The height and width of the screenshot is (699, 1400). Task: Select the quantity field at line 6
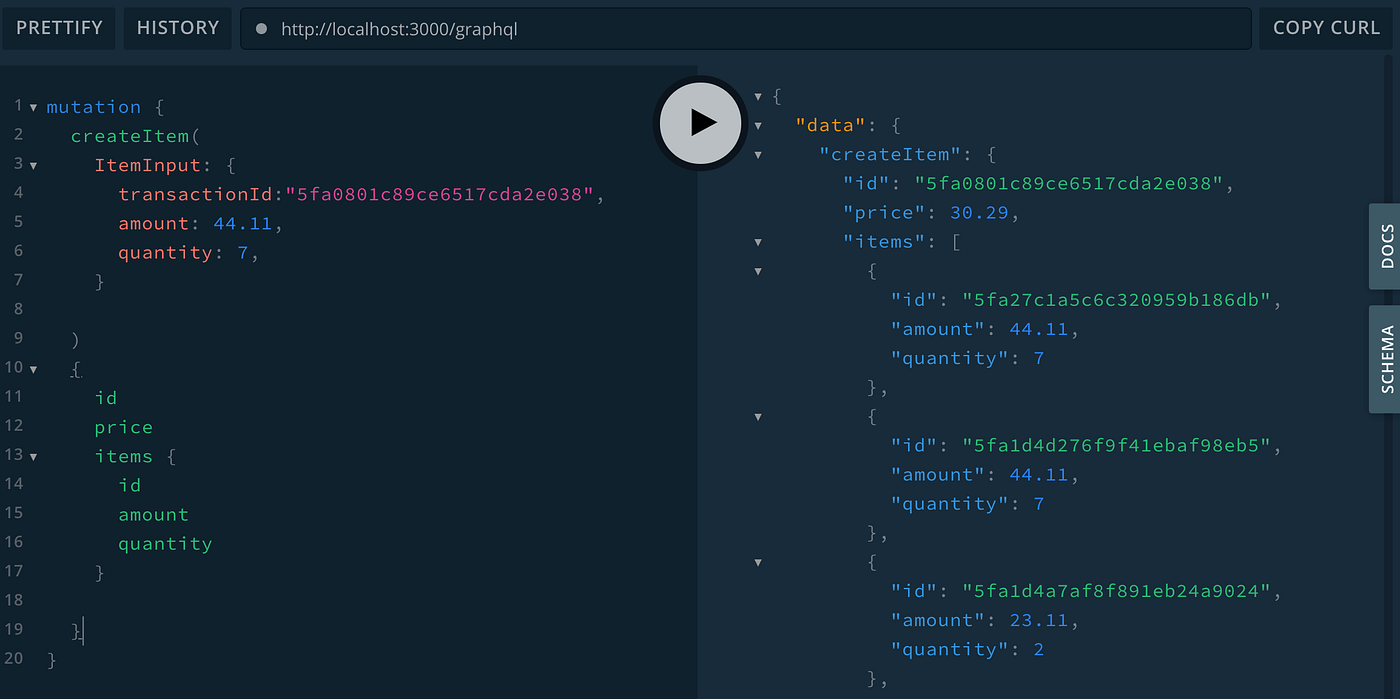click(166, 252)
